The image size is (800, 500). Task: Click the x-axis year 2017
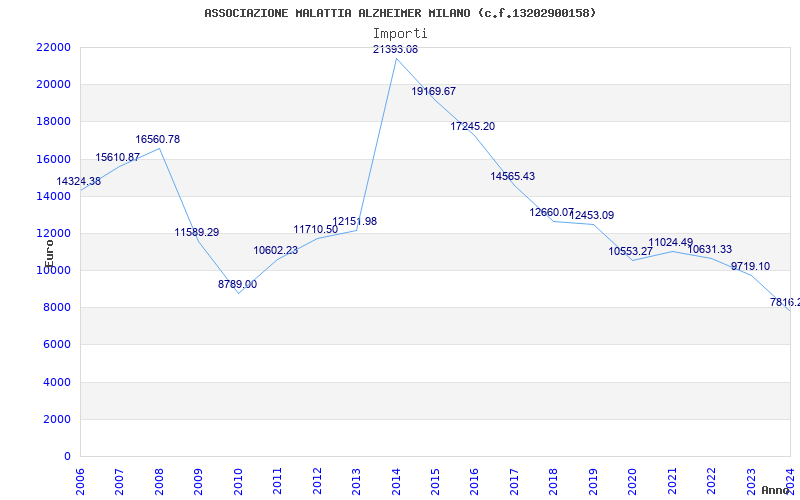pos(514,480)
